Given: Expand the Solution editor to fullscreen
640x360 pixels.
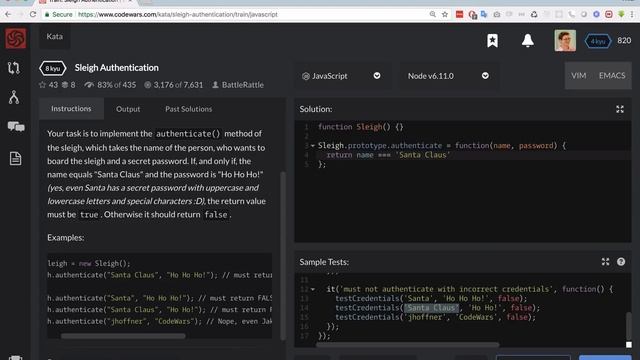Looking at the screenshot, I should click(620, 109).
